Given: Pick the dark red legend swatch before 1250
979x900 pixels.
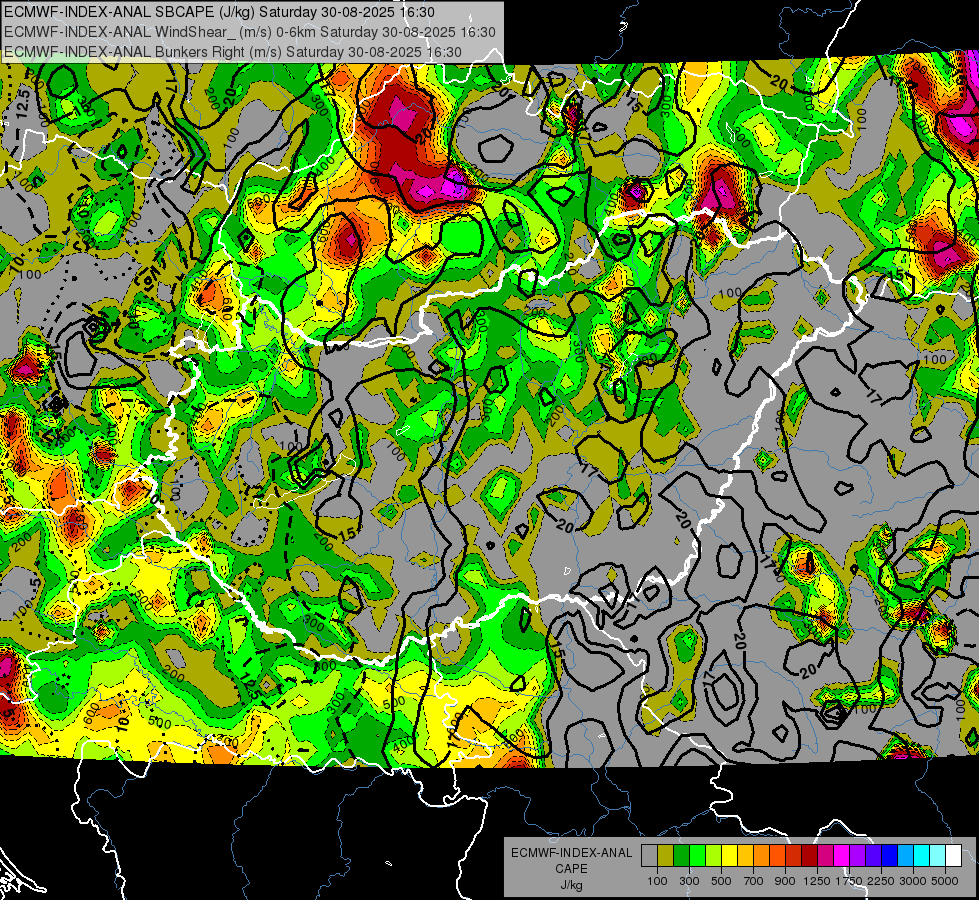Looking at the screenshot, I should pyautogui.click(x=809, y=856).
